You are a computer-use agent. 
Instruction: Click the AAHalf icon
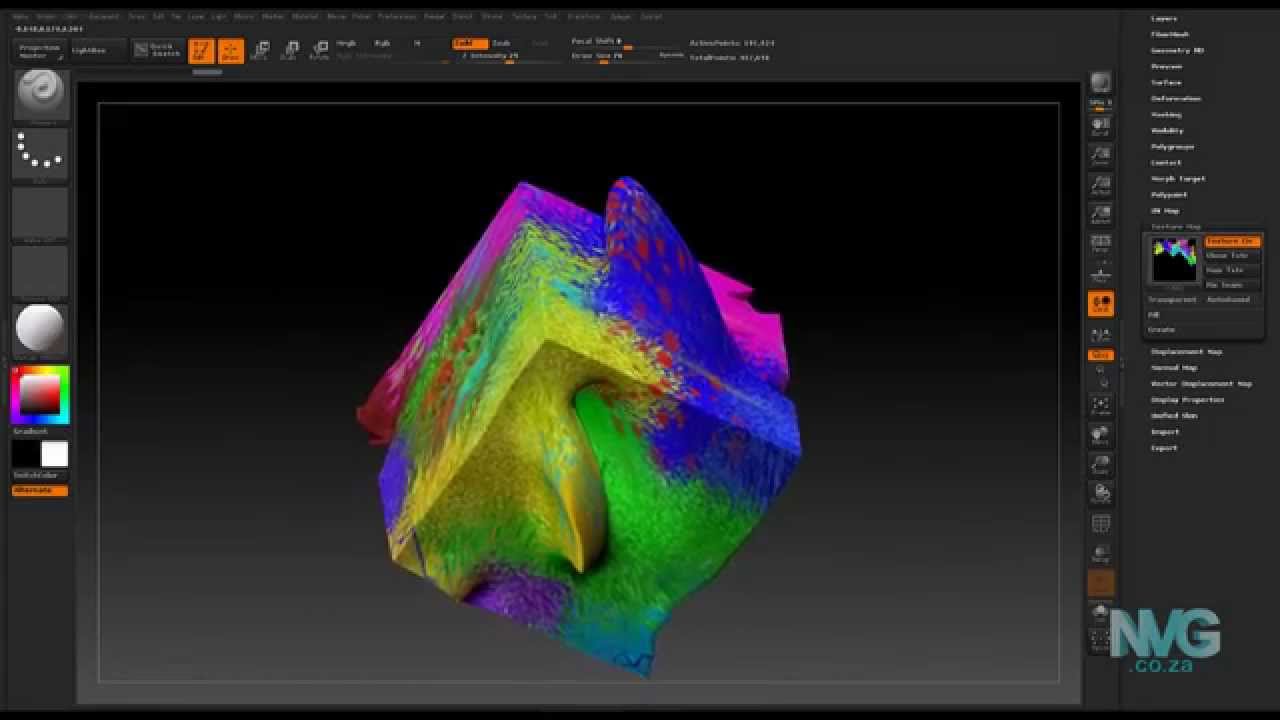coord(1101,214)
